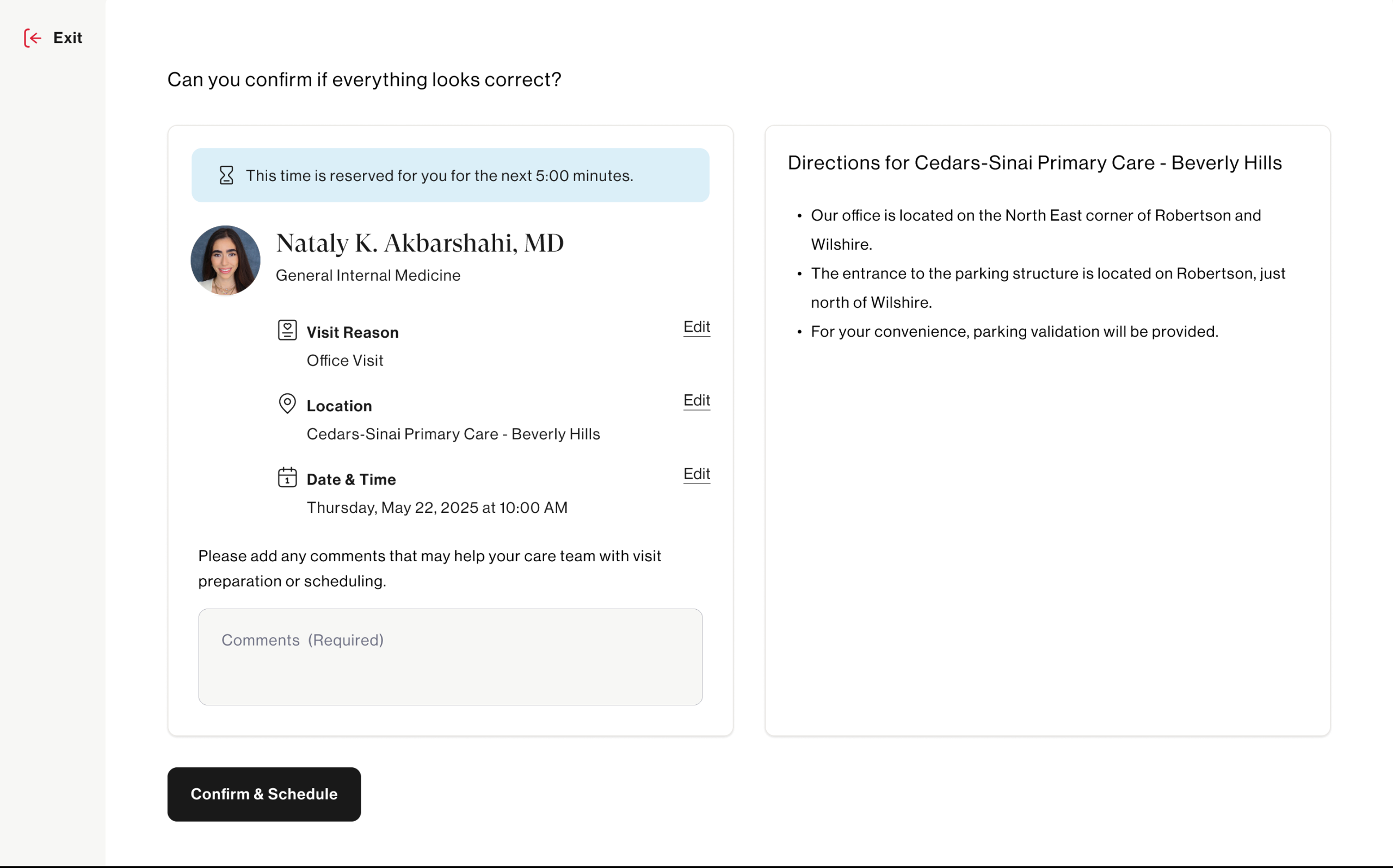Click the Location pin icon
The width and height of the screenshot is (1393, 868).
tap(287, 403)
